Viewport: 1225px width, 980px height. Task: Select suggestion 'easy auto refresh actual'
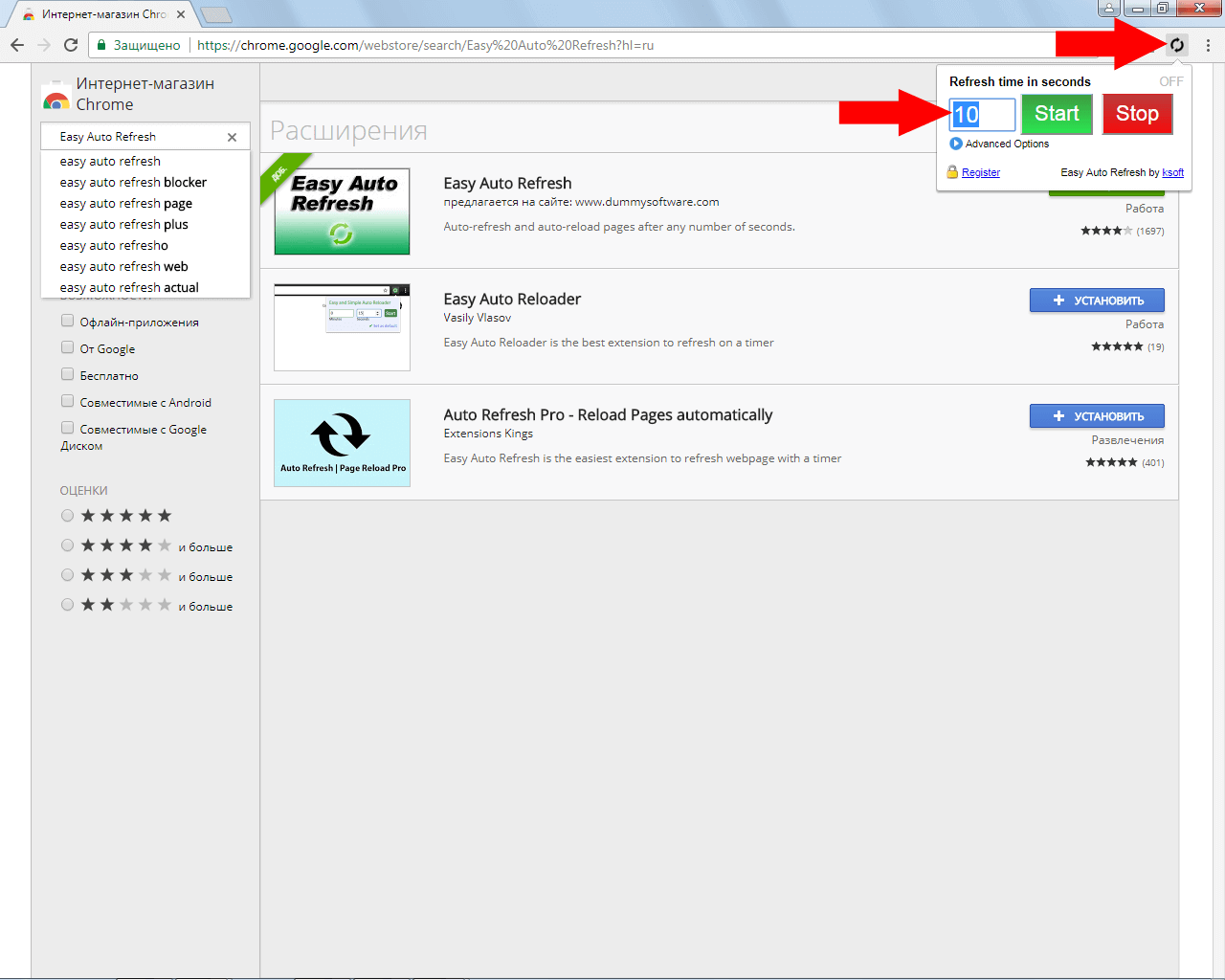tap(145, 287)
